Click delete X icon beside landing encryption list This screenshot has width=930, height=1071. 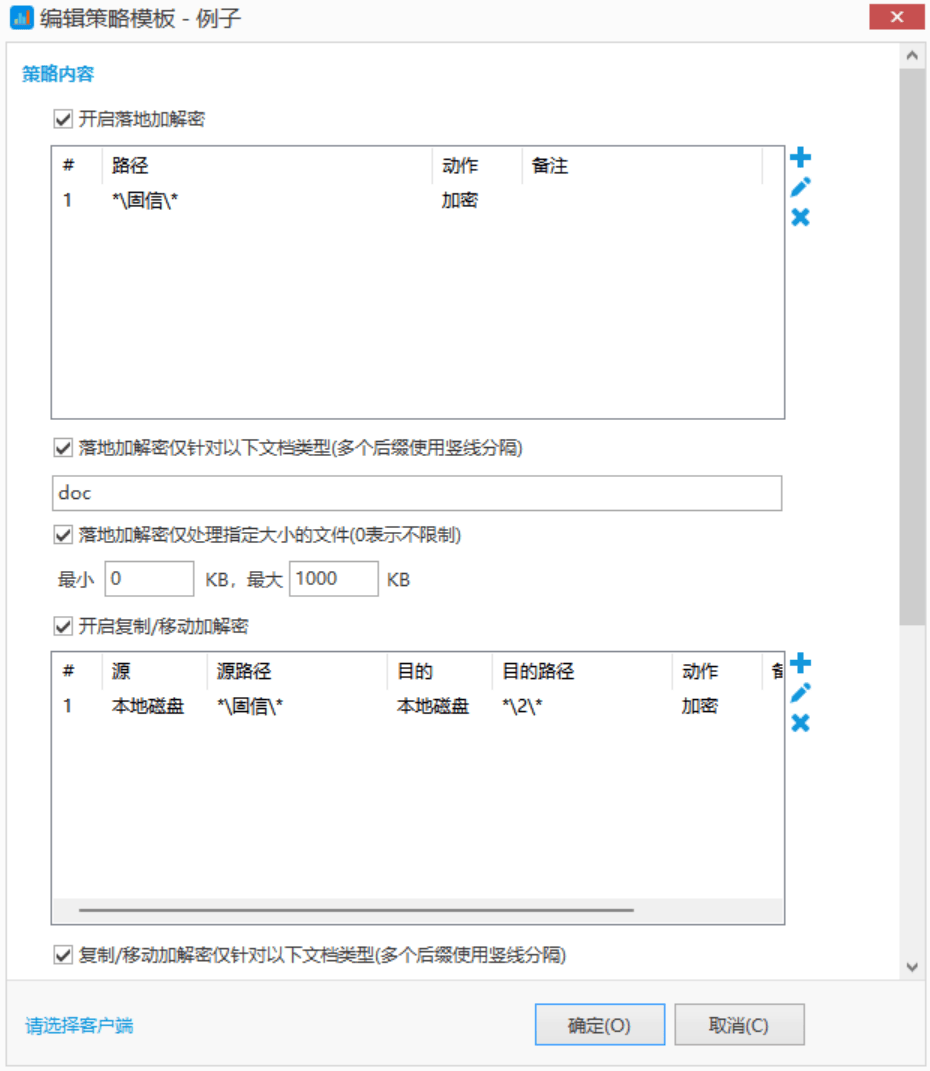pyautogui.click(x=800, y=217)
